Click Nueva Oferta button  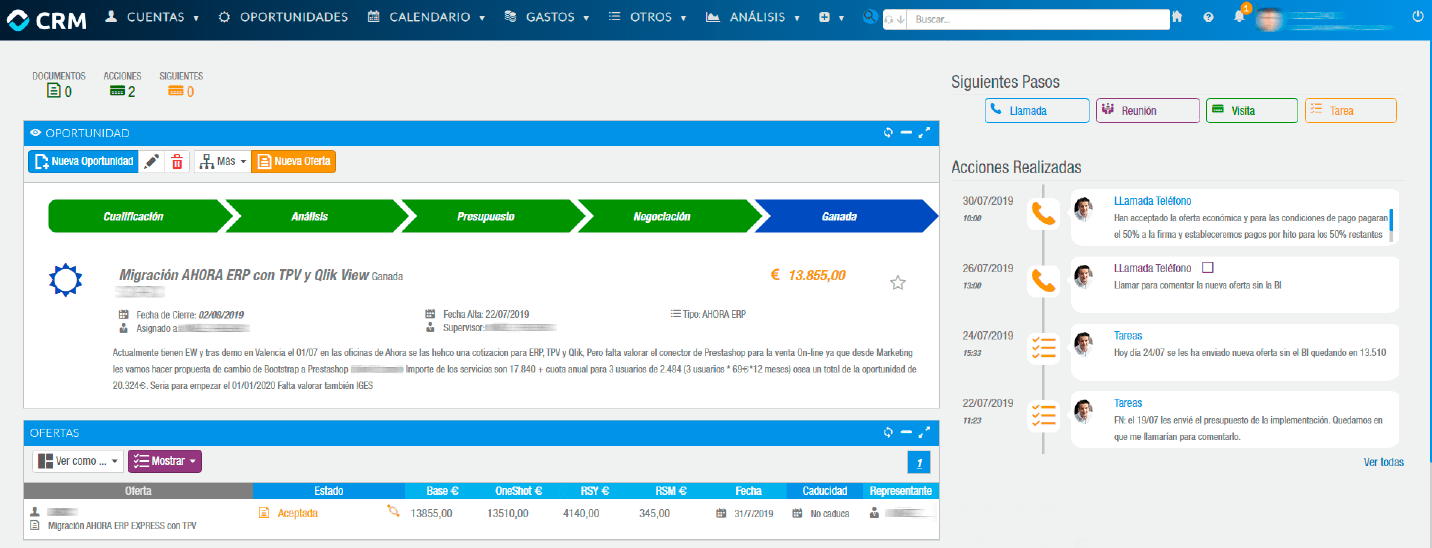click(x=294, y=161)
